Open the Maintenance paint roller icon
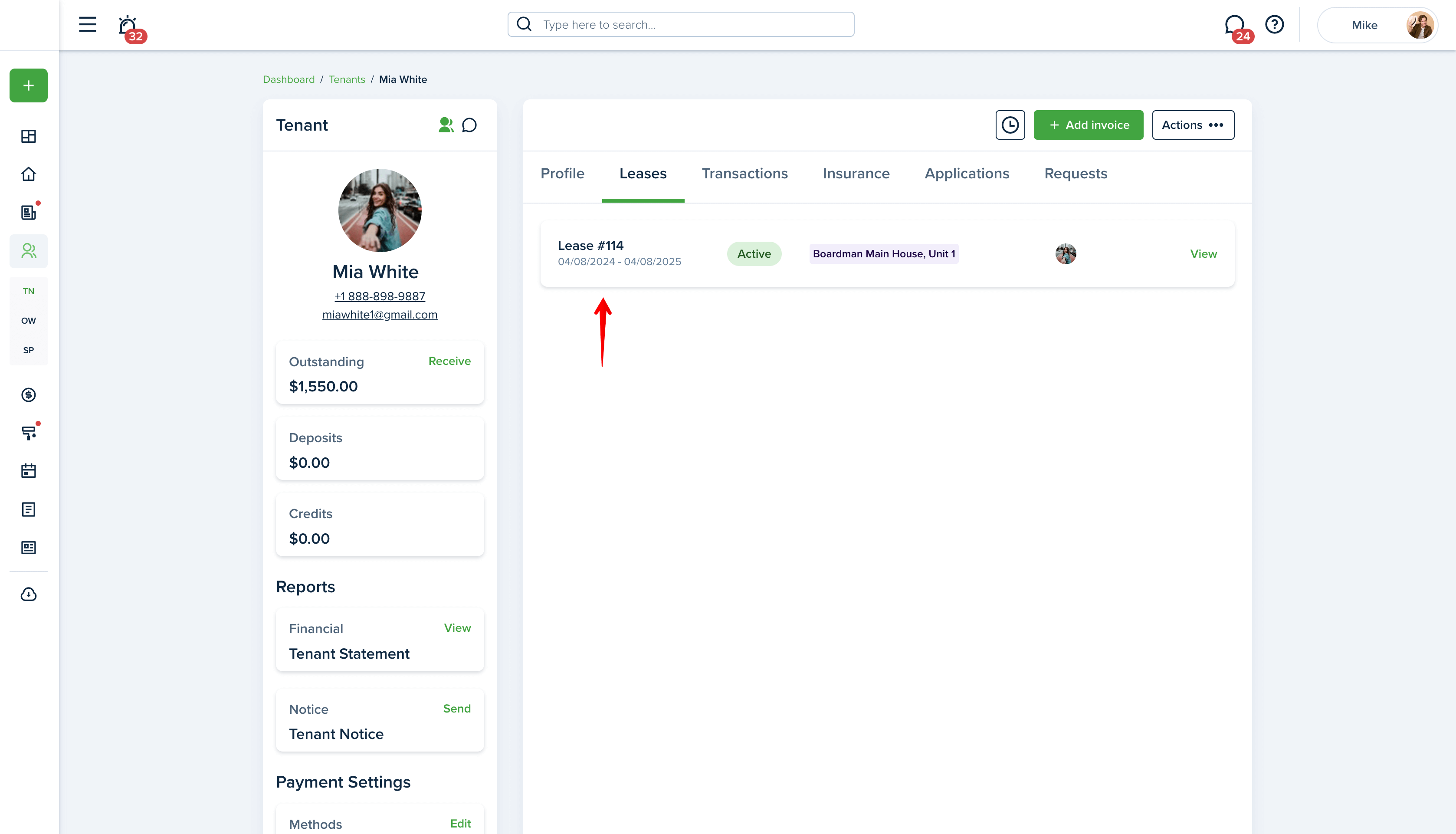Viewport: 1456px width, 834px height. coord(29,433)
